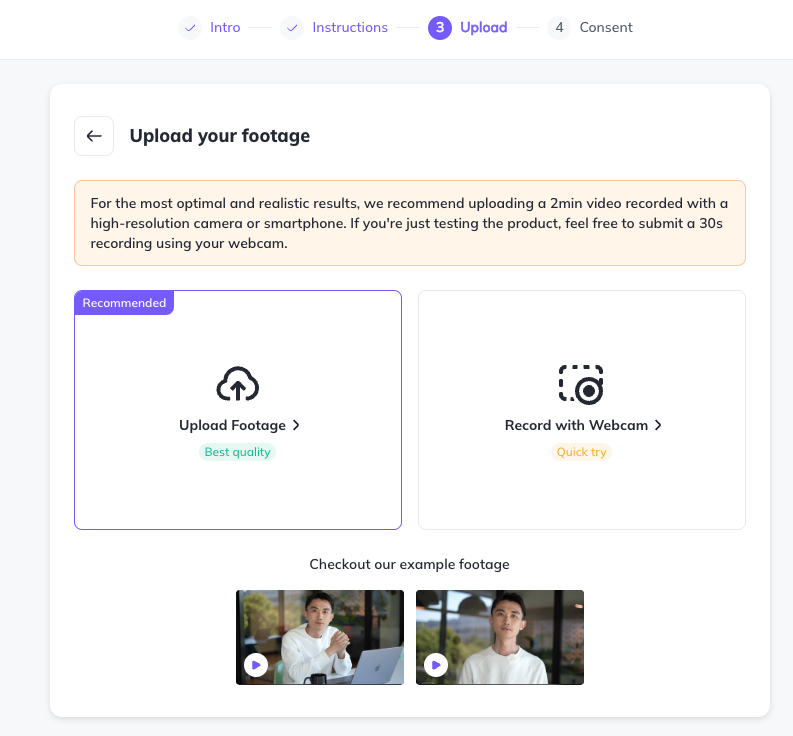Choose Record with Webcam option
The image size is (793, 736).
pos(576,425)
